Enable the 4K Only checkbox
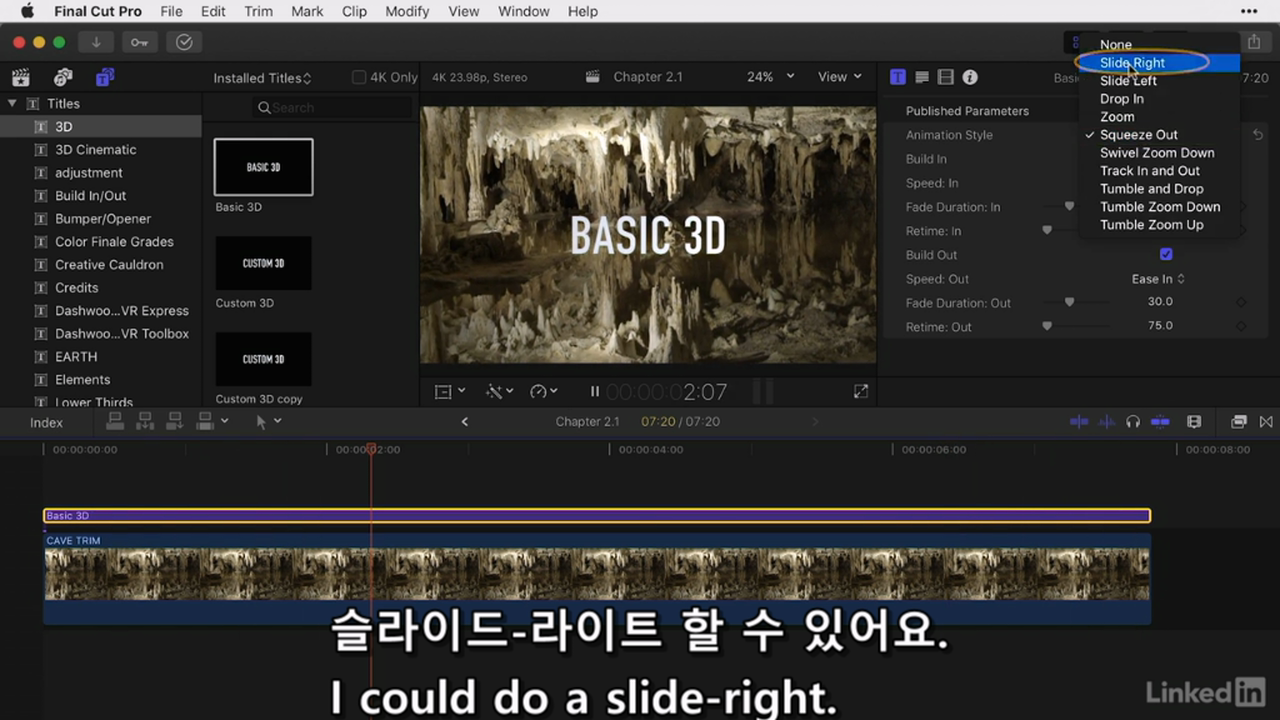 point(359,77)
